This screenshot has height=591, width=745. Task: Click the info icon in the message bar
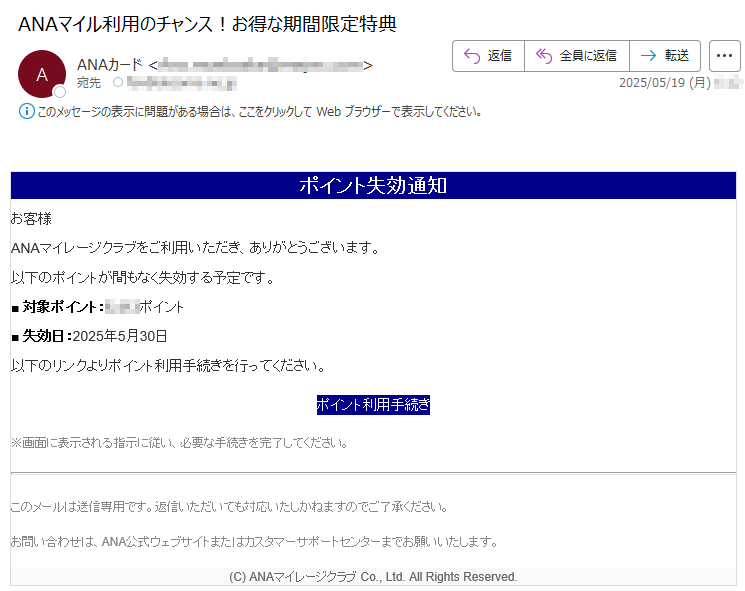coord(27,112)
